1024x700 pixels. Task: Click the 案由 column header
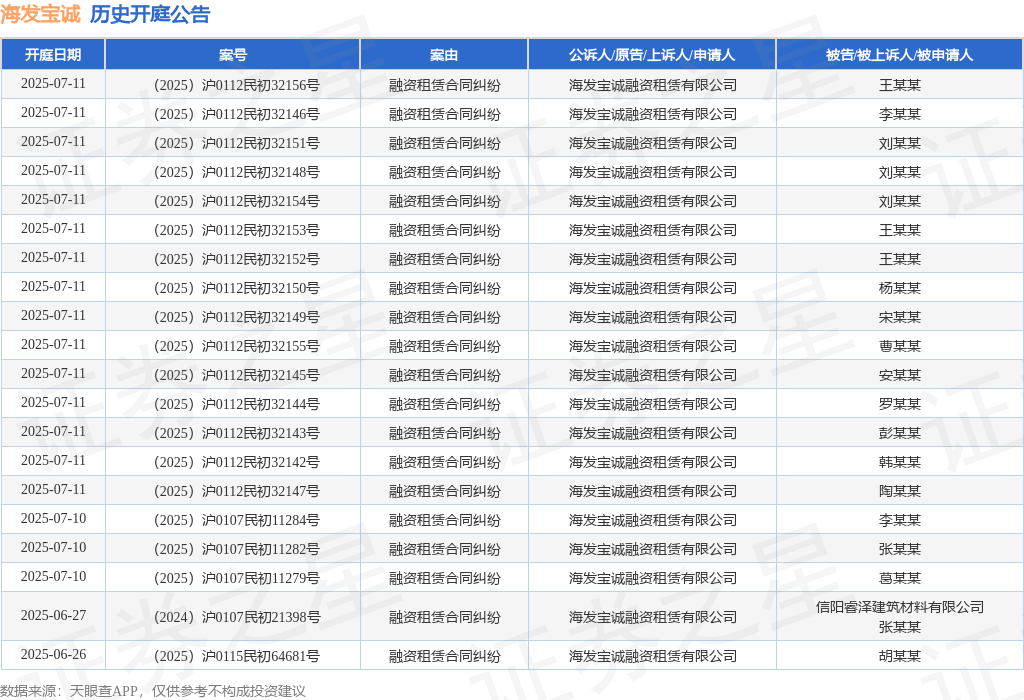pos(444,55)
